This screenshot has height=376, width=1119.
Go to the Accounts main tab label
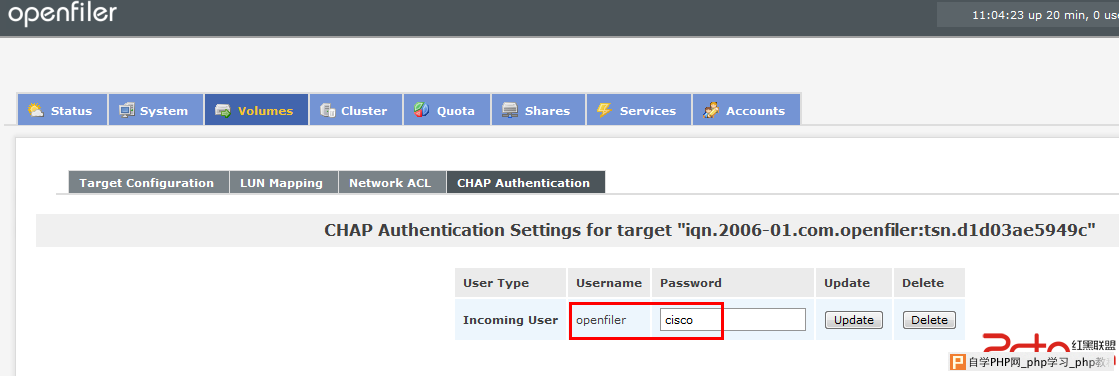[x=755, y=111]
